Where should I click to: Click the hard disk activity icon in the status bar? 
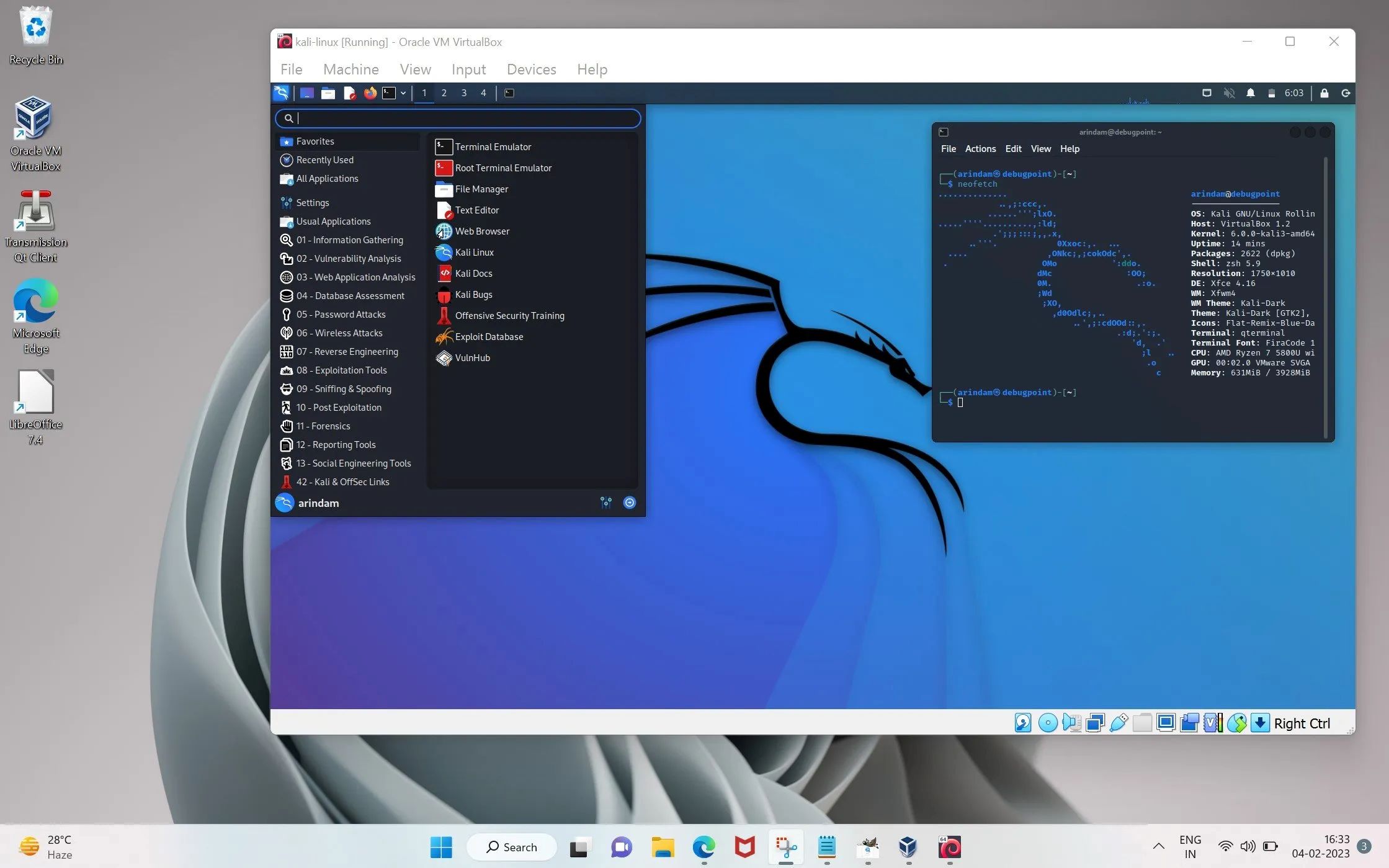point(1022,722)
